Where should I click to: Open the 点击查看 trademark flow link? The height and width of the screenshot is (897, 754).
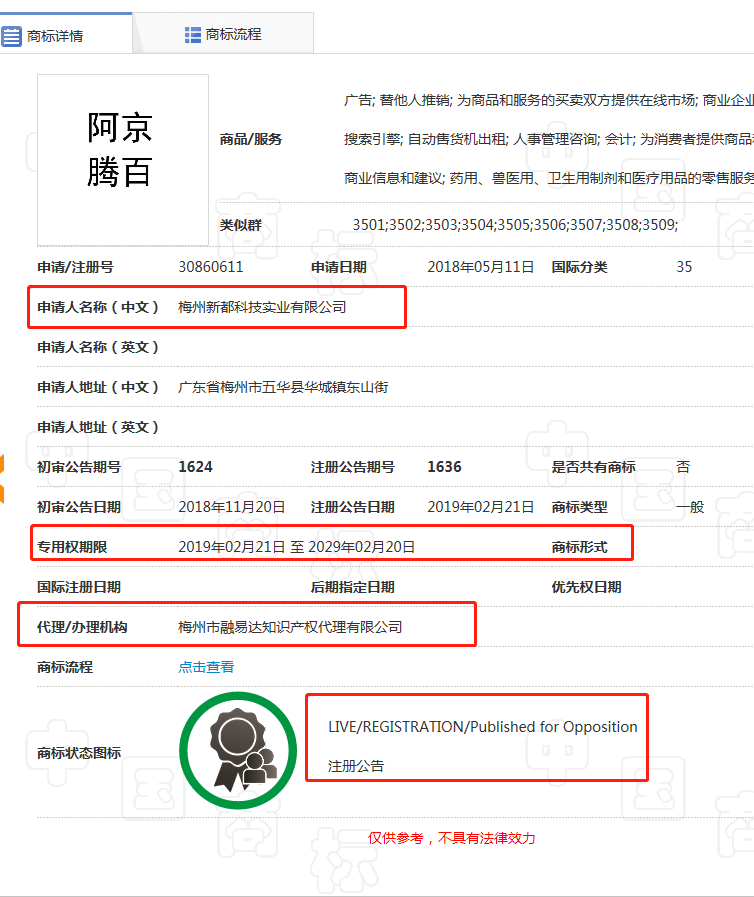[x=206, y=667]
